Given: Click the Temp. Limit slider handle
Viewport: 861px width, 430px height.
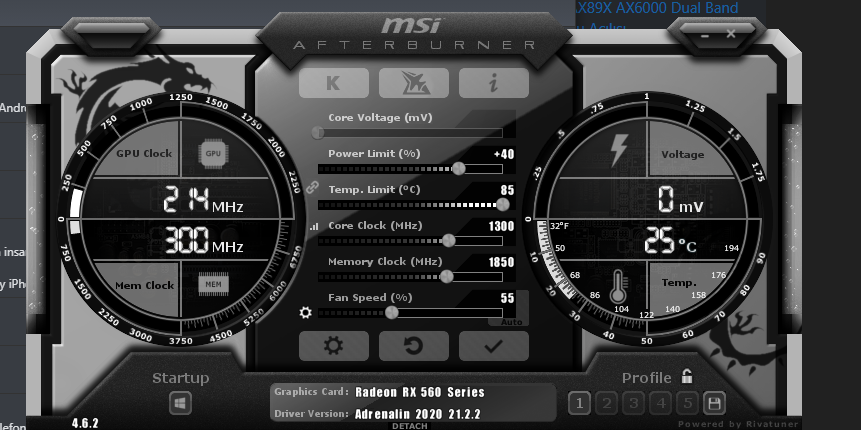Looking at the screenshot, I should [502, 205].
